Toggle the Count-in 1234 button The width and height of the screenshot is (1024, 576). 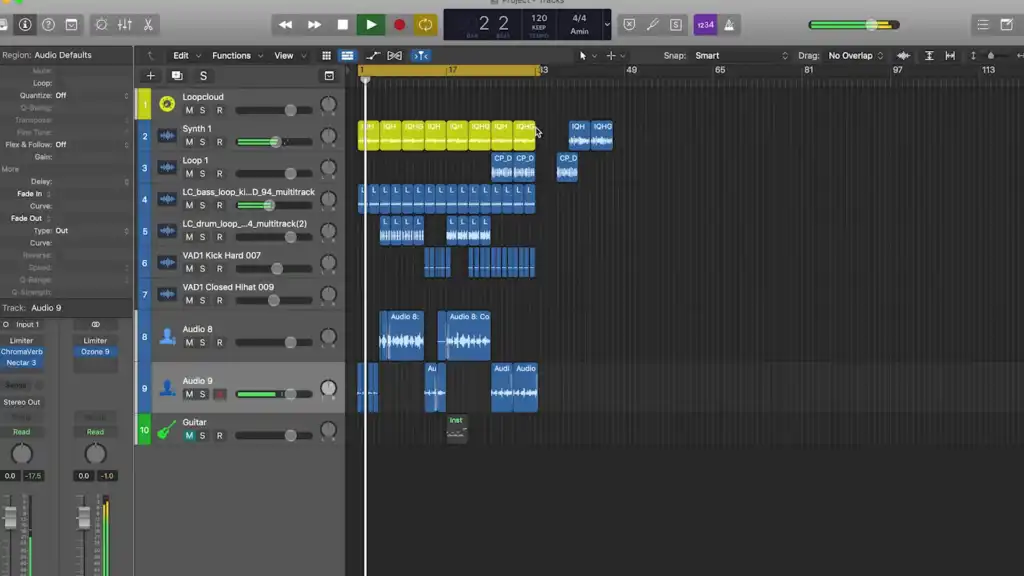pos(705,25)
